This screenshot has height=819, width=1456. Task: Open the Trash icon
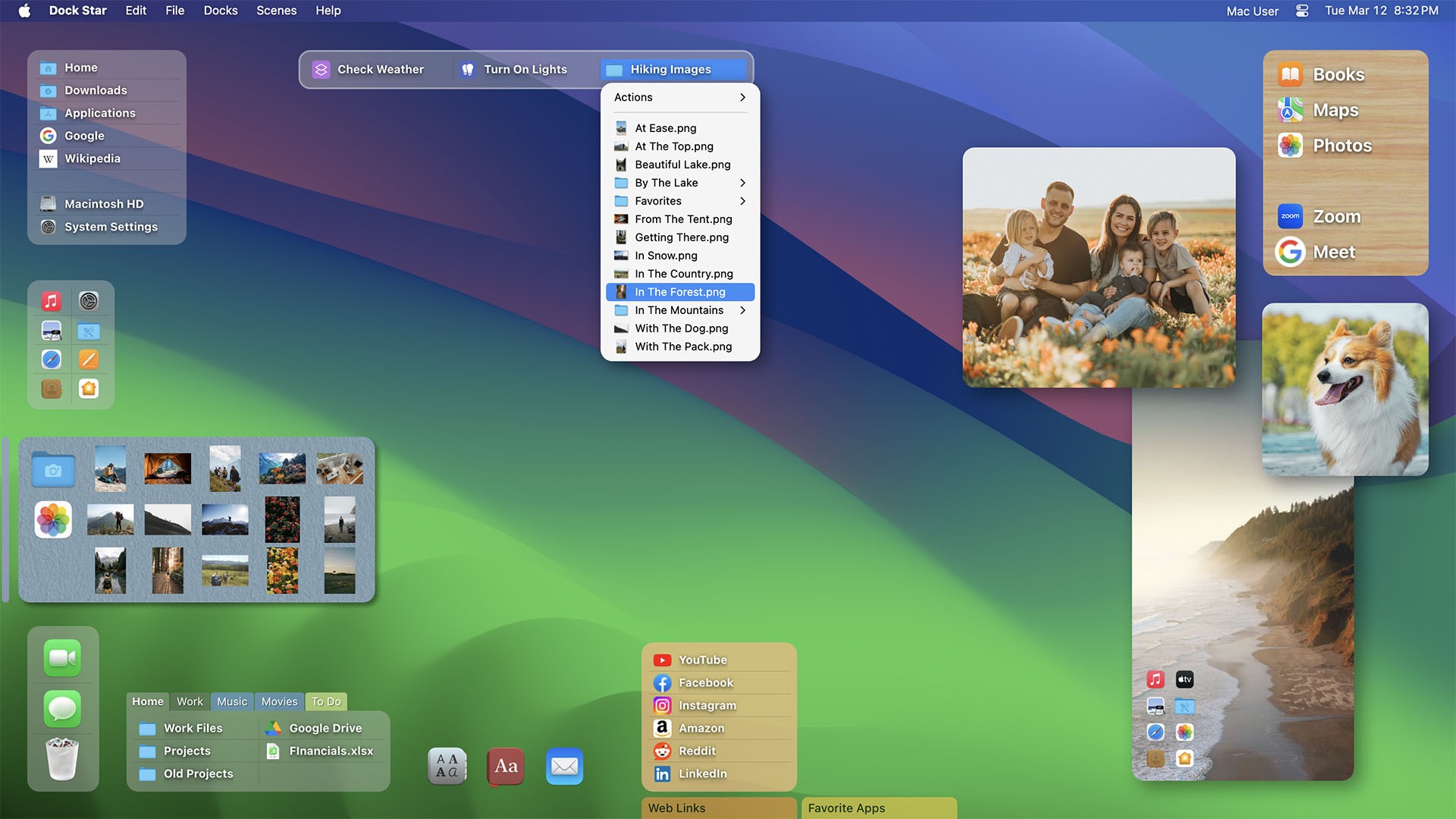tap(62, 759)
